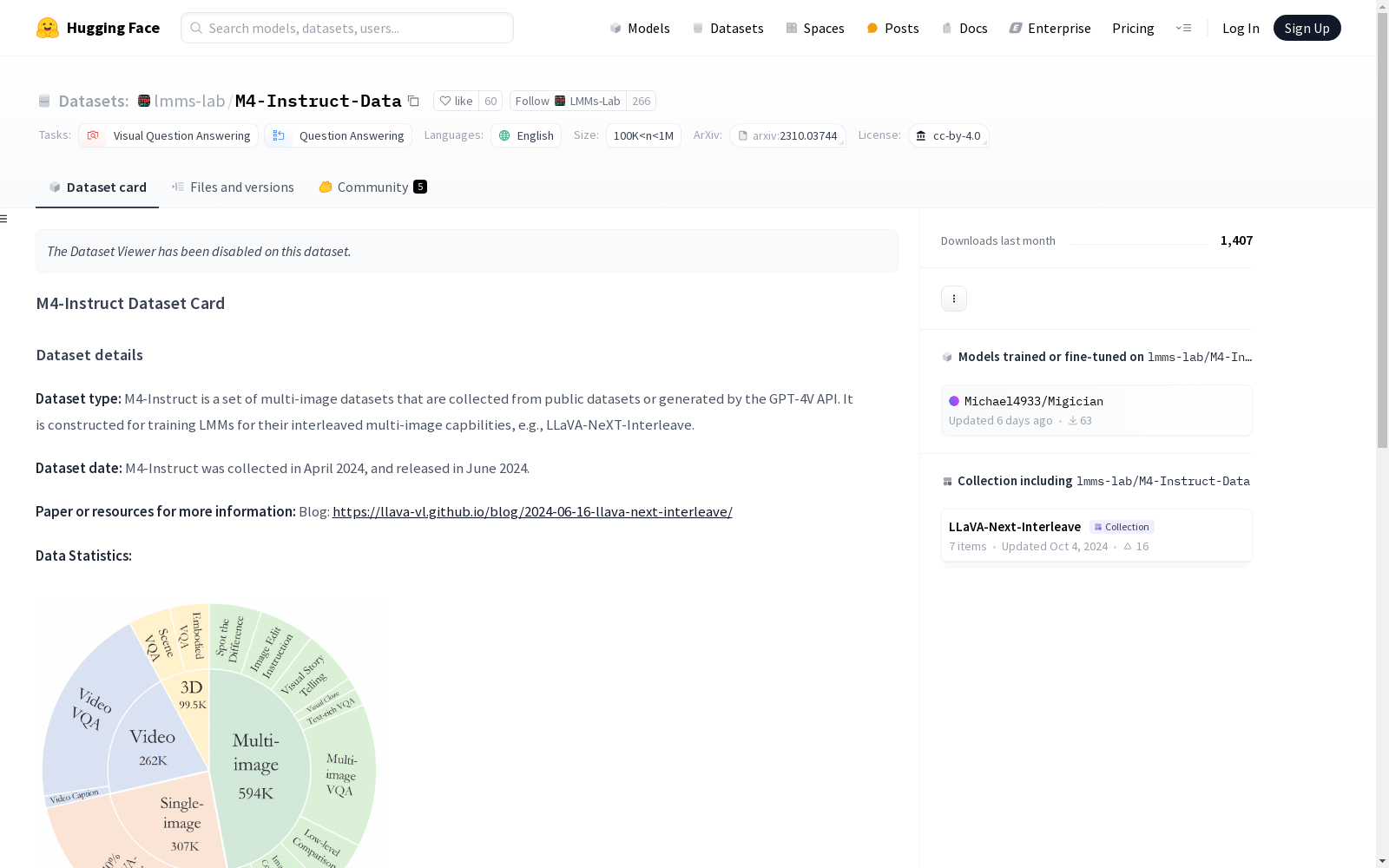Open the Spaces page
Screen dimensions: 1389x868
pos(814,28)
